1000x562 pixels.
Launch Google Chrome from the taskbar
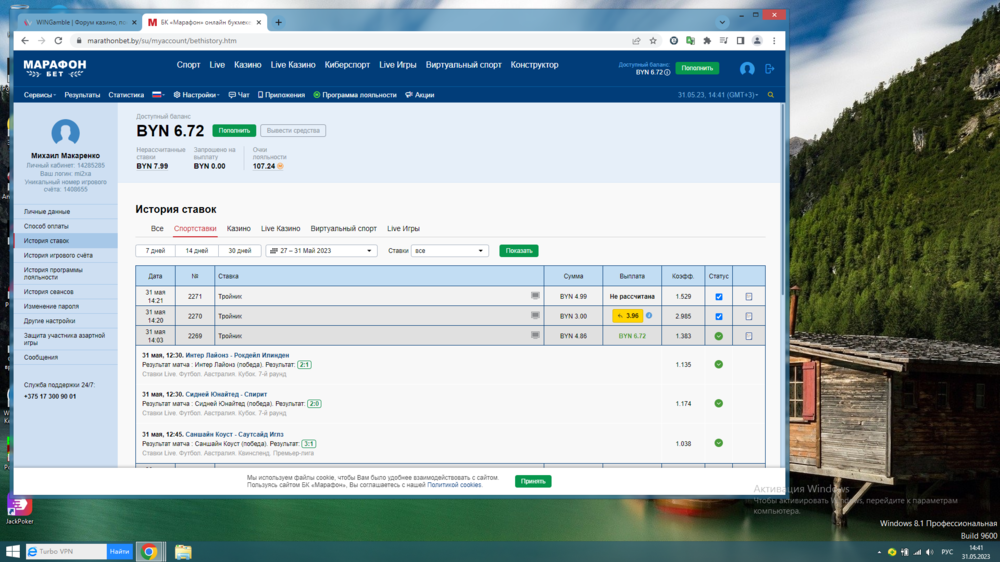(149, 551)
